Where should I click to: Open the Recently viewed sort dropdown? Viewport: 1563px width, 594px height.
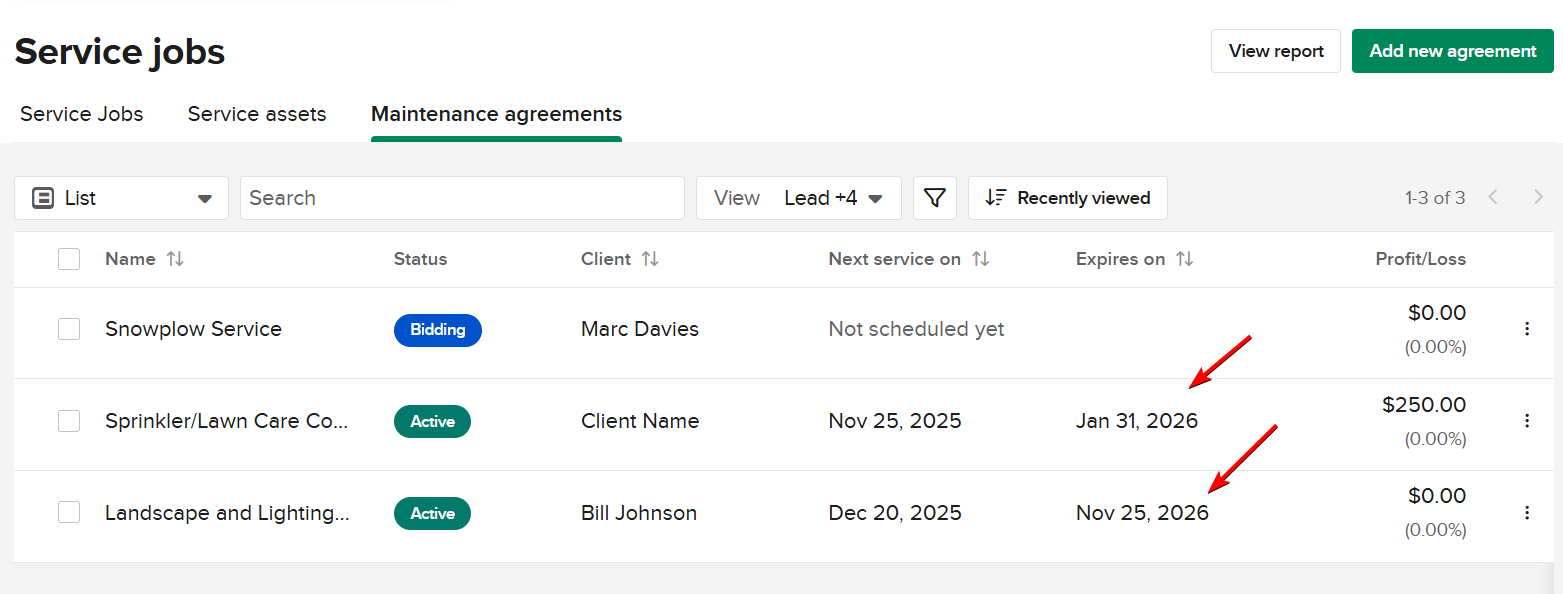point(1067,198)
